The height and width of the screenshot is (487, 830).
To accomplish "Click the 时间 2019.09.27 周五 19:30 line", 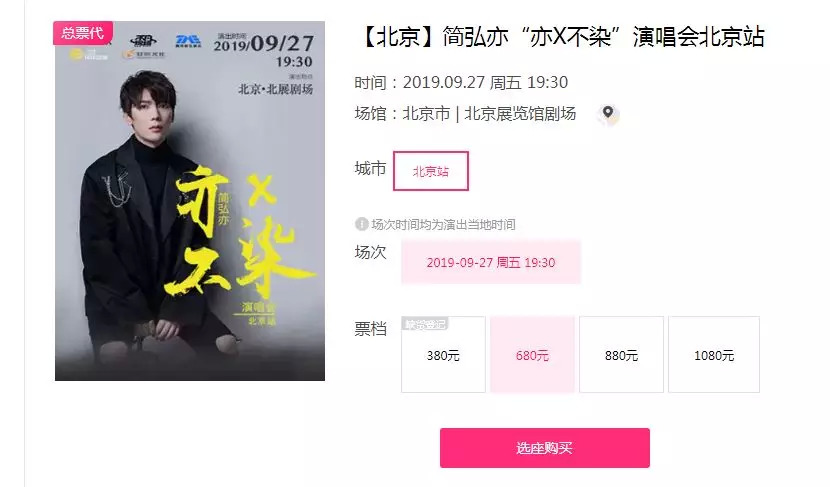I will point(461,83).
